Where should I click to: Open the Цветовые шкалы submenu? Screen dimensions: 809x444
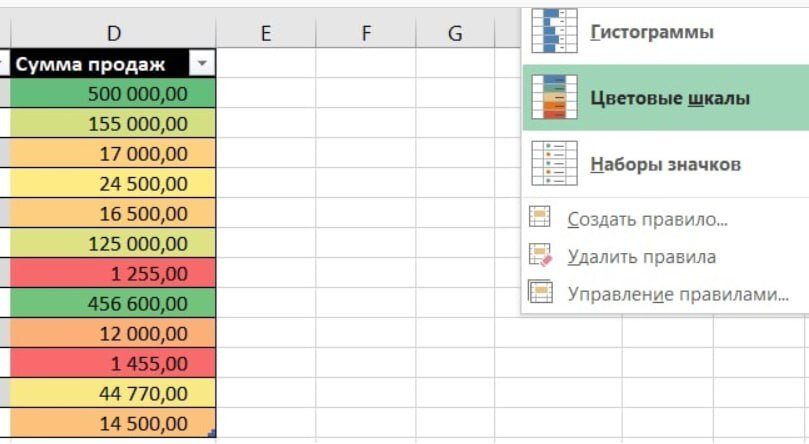(670, 99)
